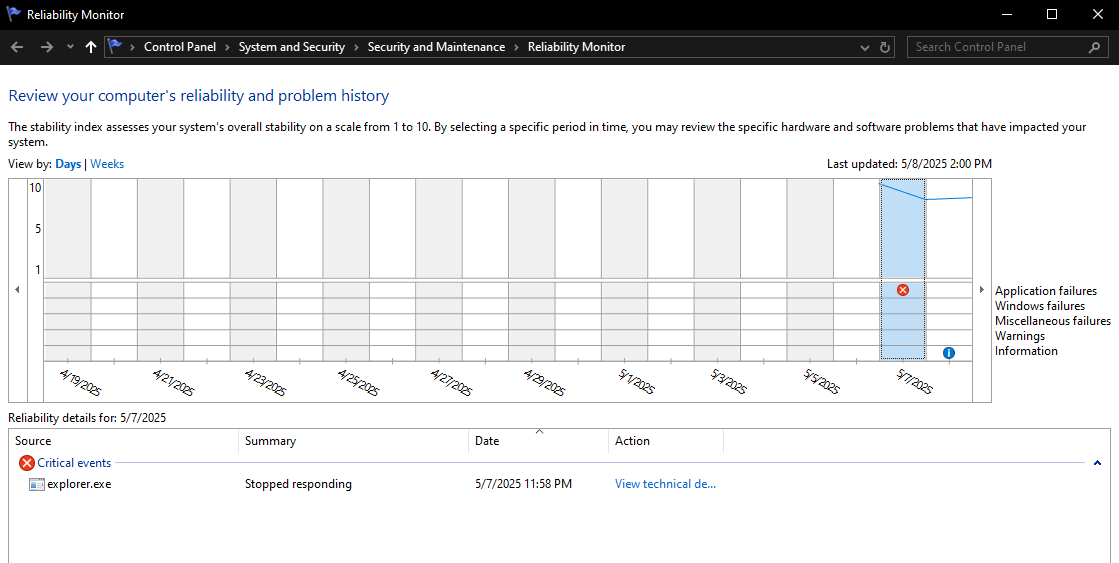The image size is (1119, 563).
Task: Expand the address bar history dropdown
Action: [x=864, y=48]
